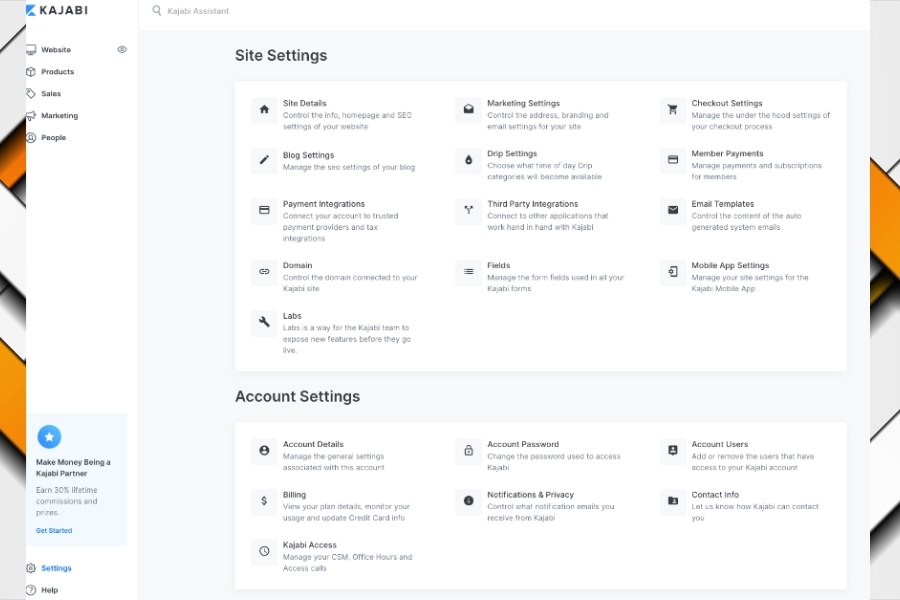Click the blue star partner icon

coord(49,437)
